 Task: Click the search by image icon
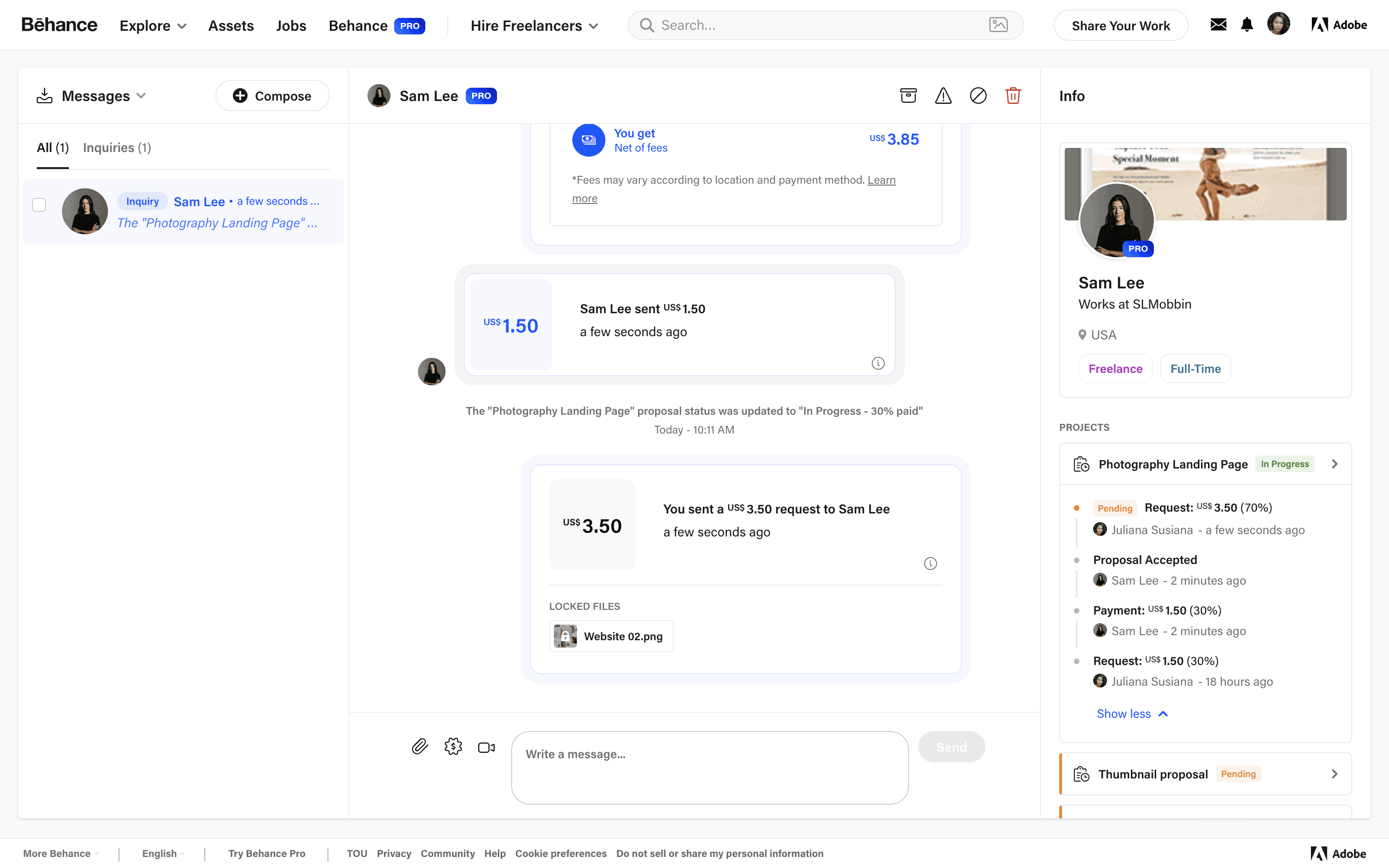click(998, 25)
